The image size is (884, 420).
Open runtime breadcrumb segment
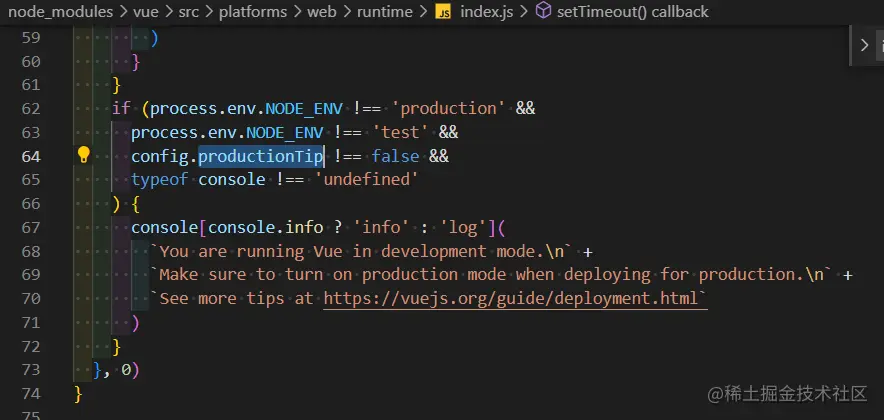[384, 12]
